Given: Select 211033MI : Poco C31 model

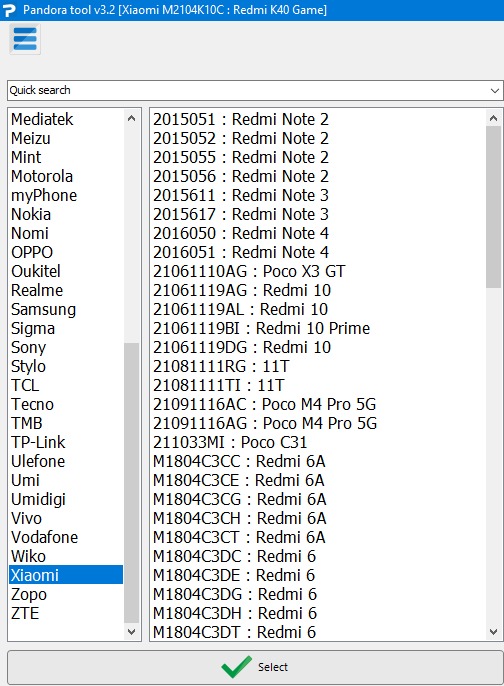Looking at the screenshot, I should pos(230,442).
